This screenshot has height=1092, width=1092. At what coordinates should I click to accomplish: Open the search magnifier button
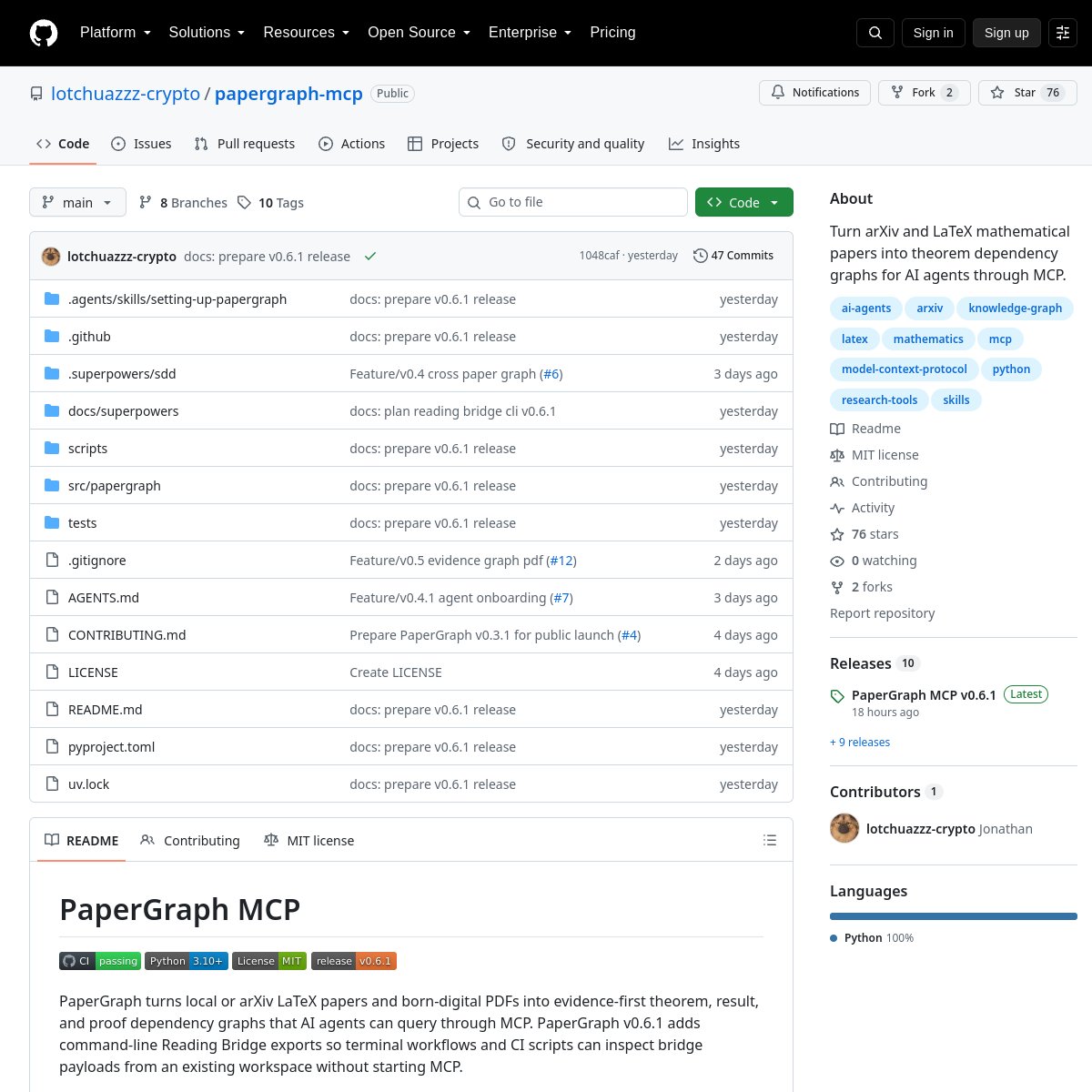click(x=875, y=33)
